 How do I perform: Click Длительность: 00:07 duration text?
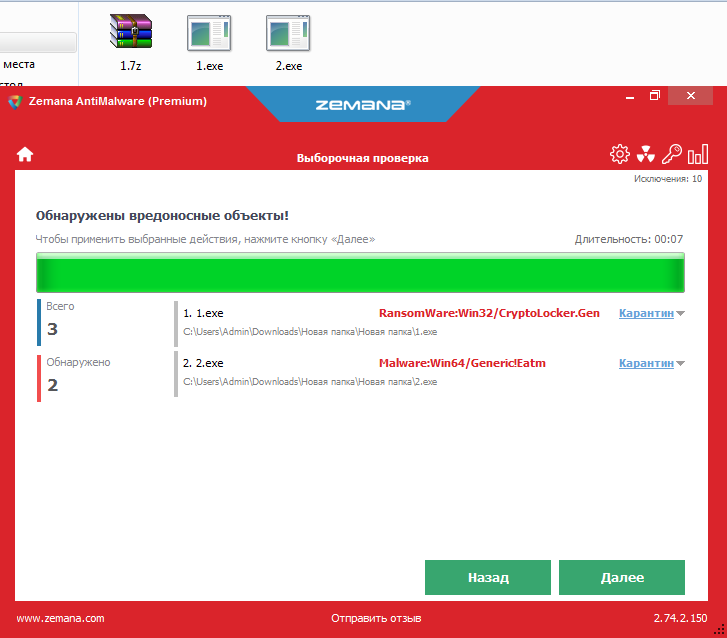pyautogui.click(x=629, y=239)
